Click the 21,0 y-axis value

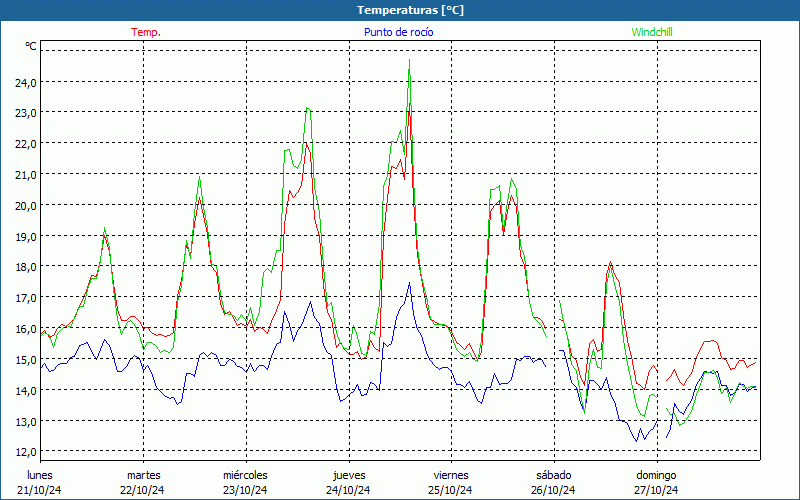coord(26,174)
